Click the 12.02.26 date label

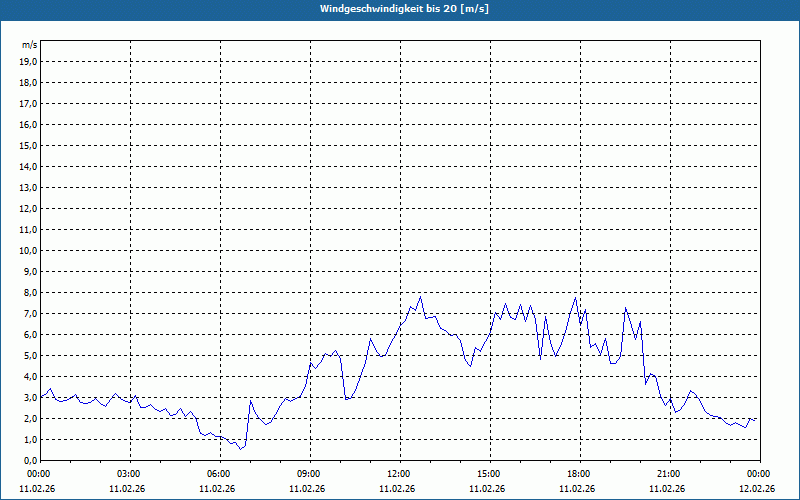click(758, 489)
